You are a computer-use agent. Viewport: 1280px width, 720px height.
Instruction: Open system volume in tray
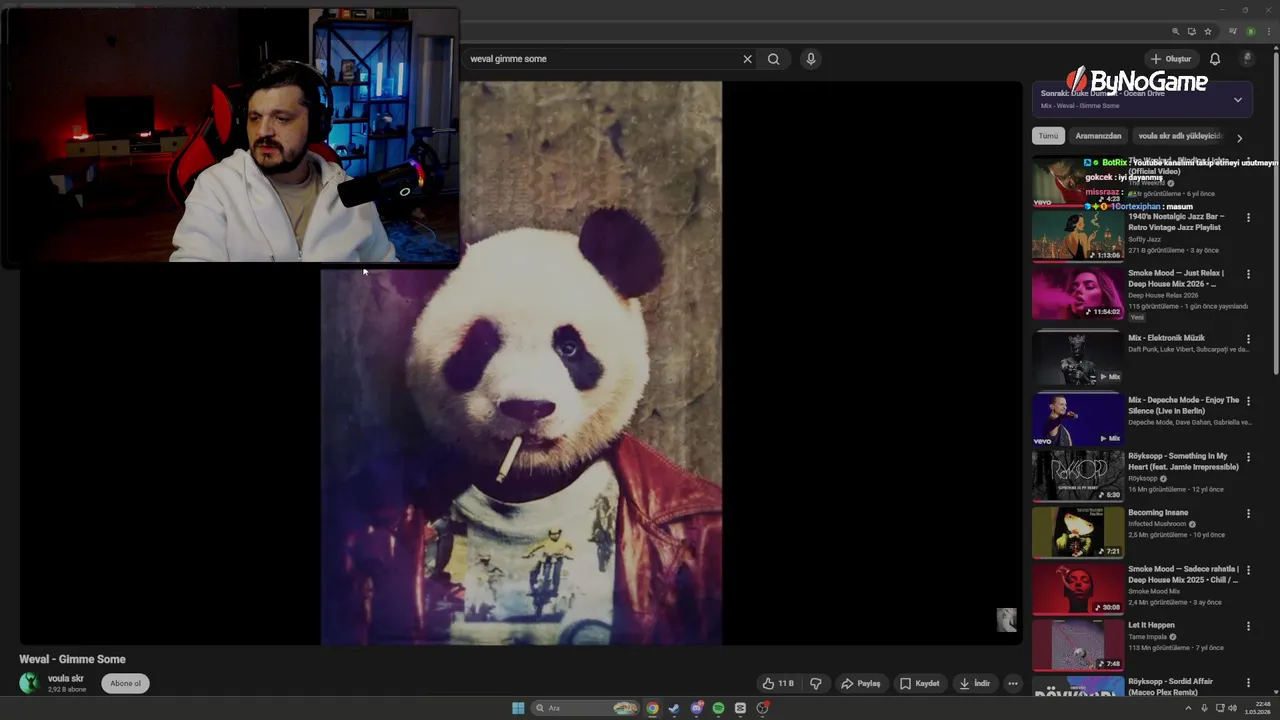coord(1232,708)
